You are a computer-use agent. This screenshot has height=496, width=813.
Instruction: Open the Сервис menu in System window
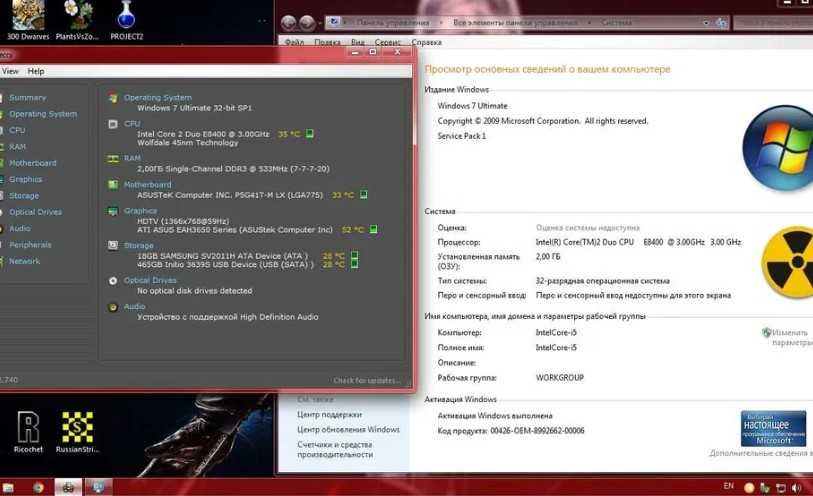[x=387, y=42]
